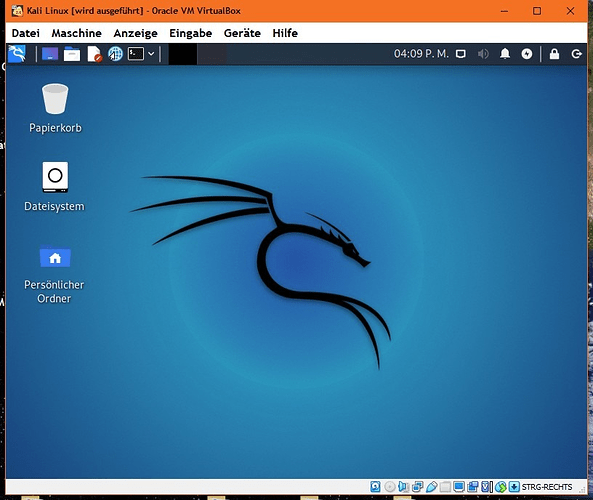Image resolution: width=593 pixels, height=500 pixels.
Task: Open the notifications bell icon
Action: [x=505, y=54]
